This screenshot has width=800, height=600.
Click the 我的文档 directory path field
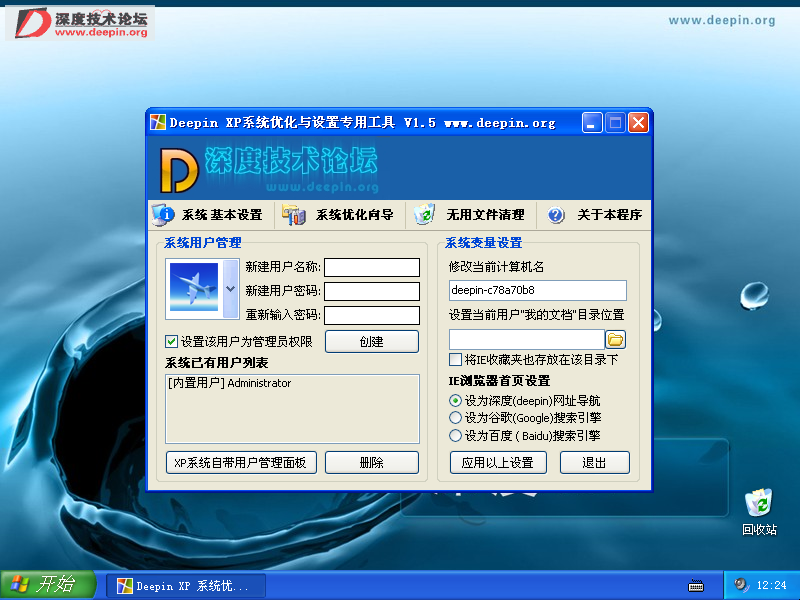point(527,339)
